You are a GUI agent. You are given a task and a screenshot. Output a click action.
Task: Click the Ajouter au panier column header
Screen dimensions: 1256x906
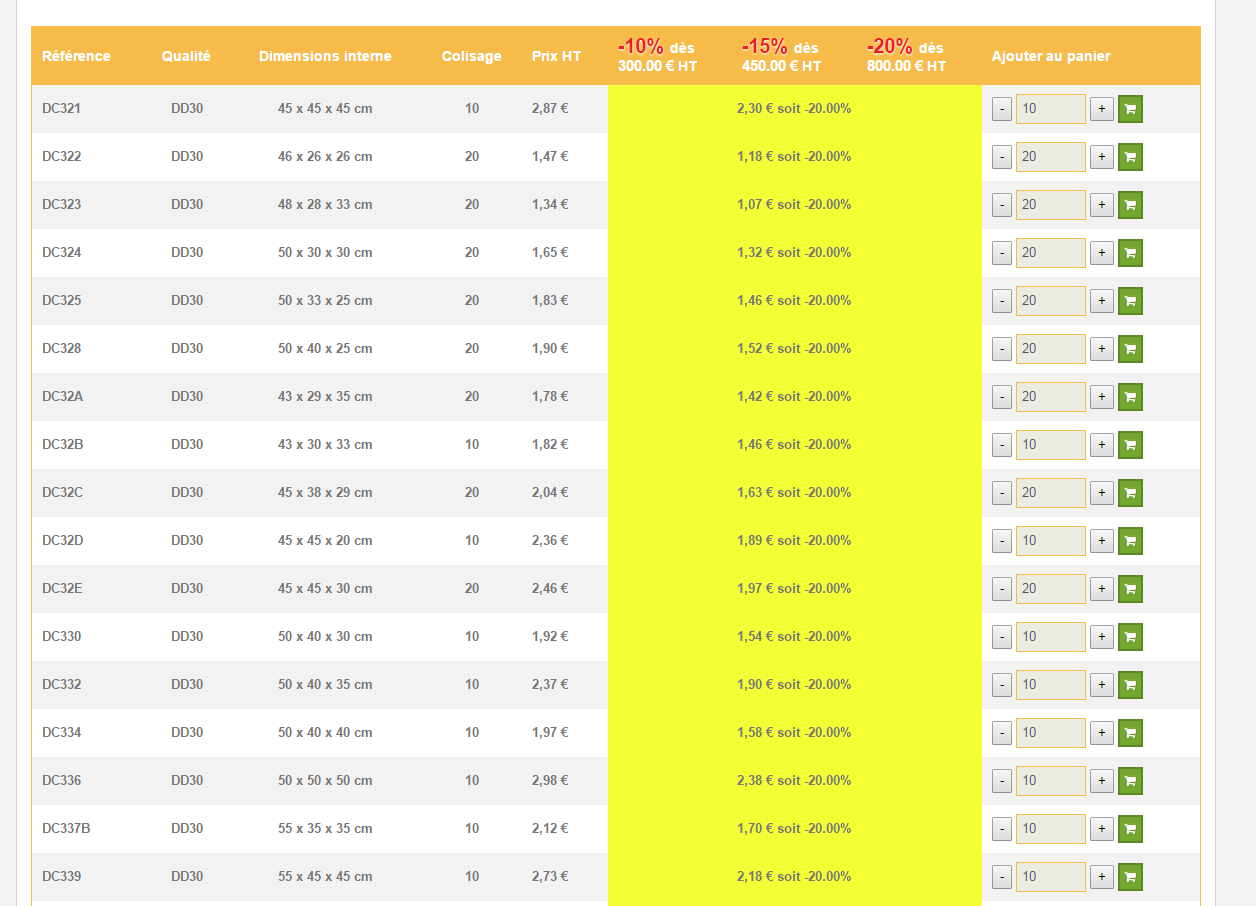(1051, 56)
